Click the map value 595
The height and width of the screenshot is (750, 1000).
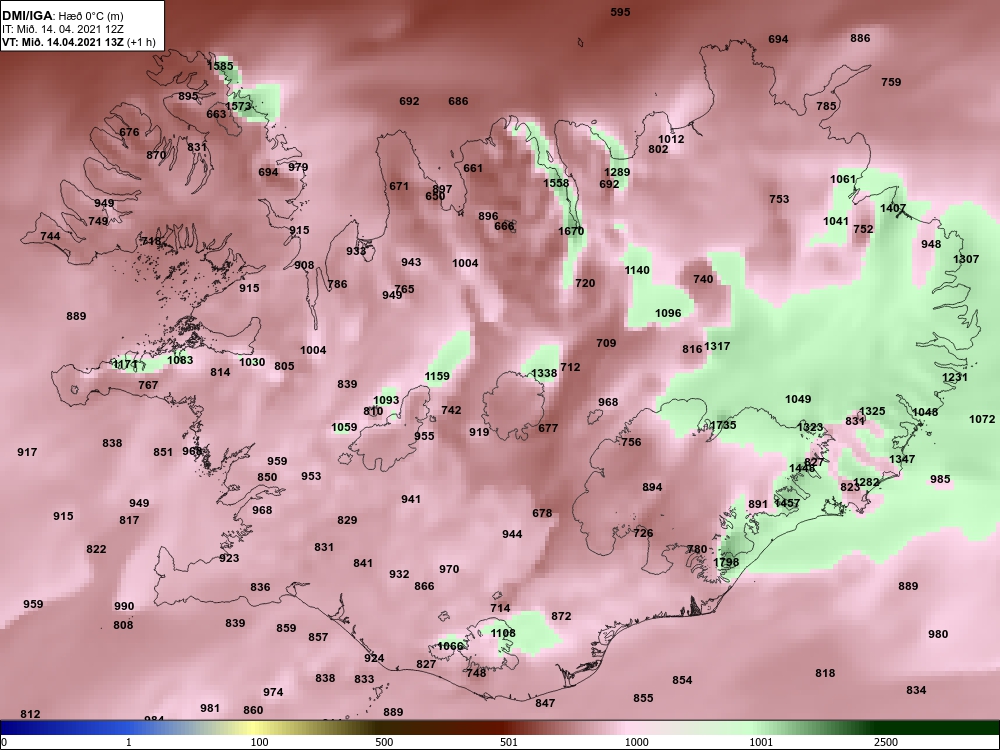[x=620, y=12]
